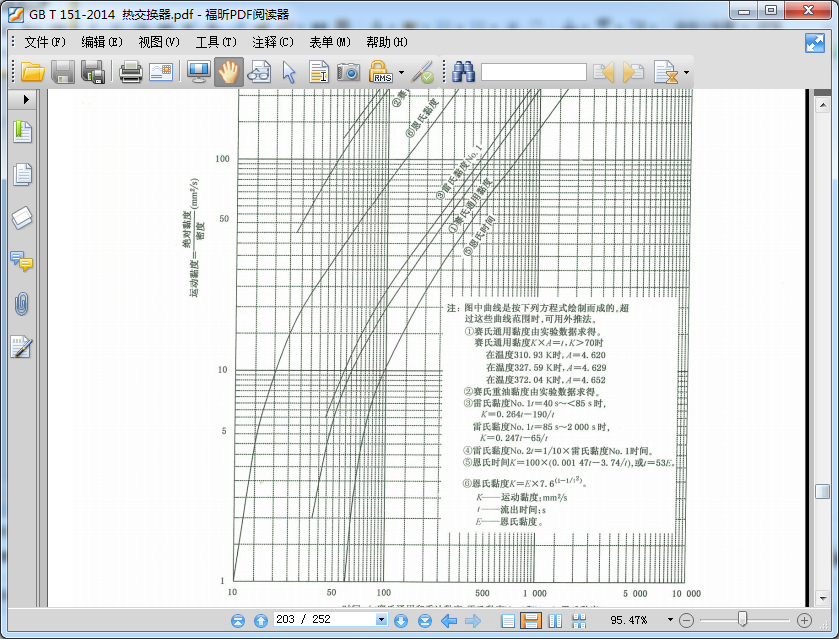Open the 编辑(E) menu
Viewport: 839px width, 639px height.
pyautogui.click(x=102, y=42)
